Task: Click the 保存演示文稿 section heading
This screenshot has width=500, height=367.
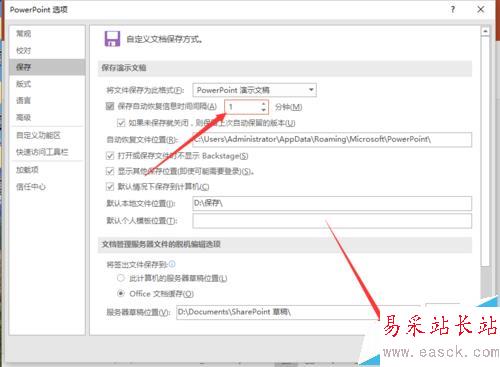Action: coord(124,68)
